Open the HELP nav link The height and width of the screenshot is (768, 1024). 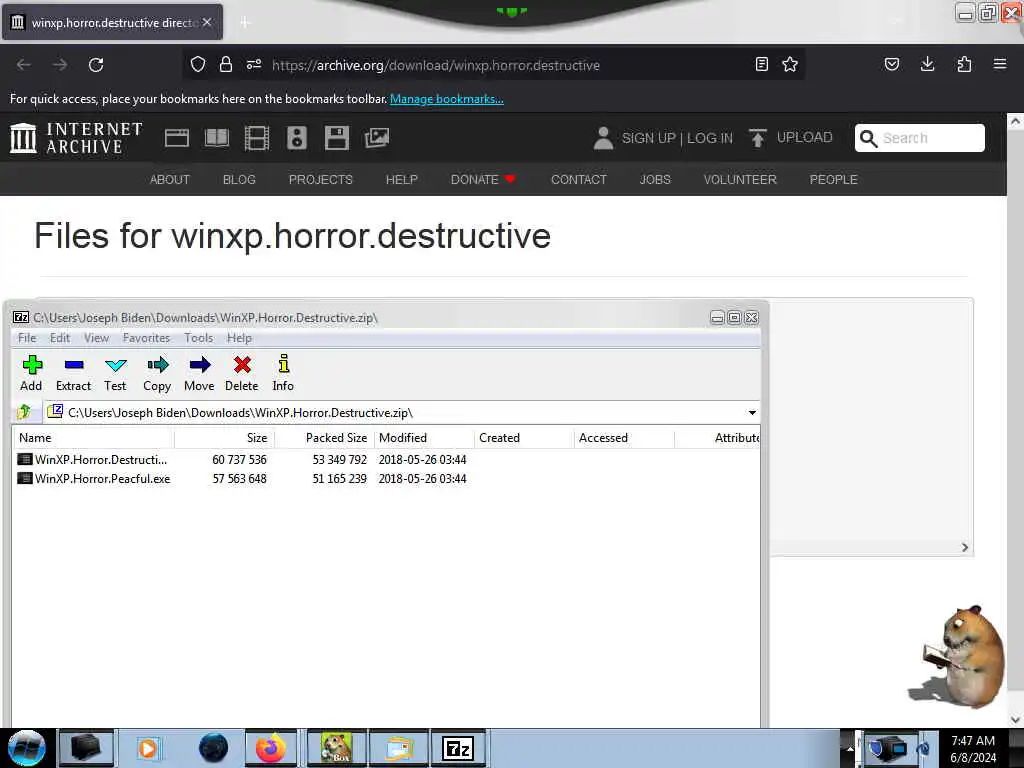tap(402, 180)
